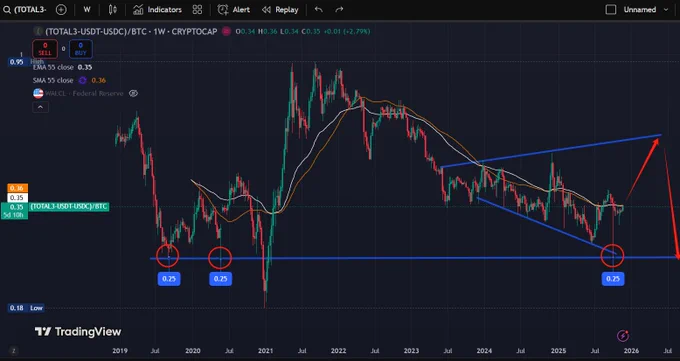
Task: Click the 2021 label on time axis
Action: coord(265,351)
